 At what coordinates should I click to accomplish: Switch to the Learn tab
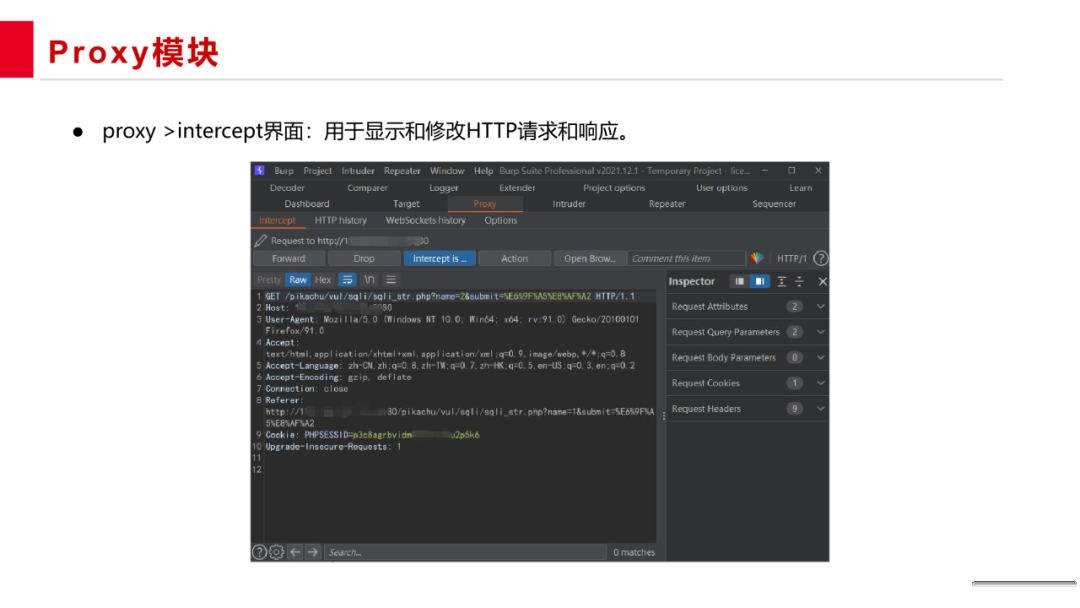pos(800,187)
